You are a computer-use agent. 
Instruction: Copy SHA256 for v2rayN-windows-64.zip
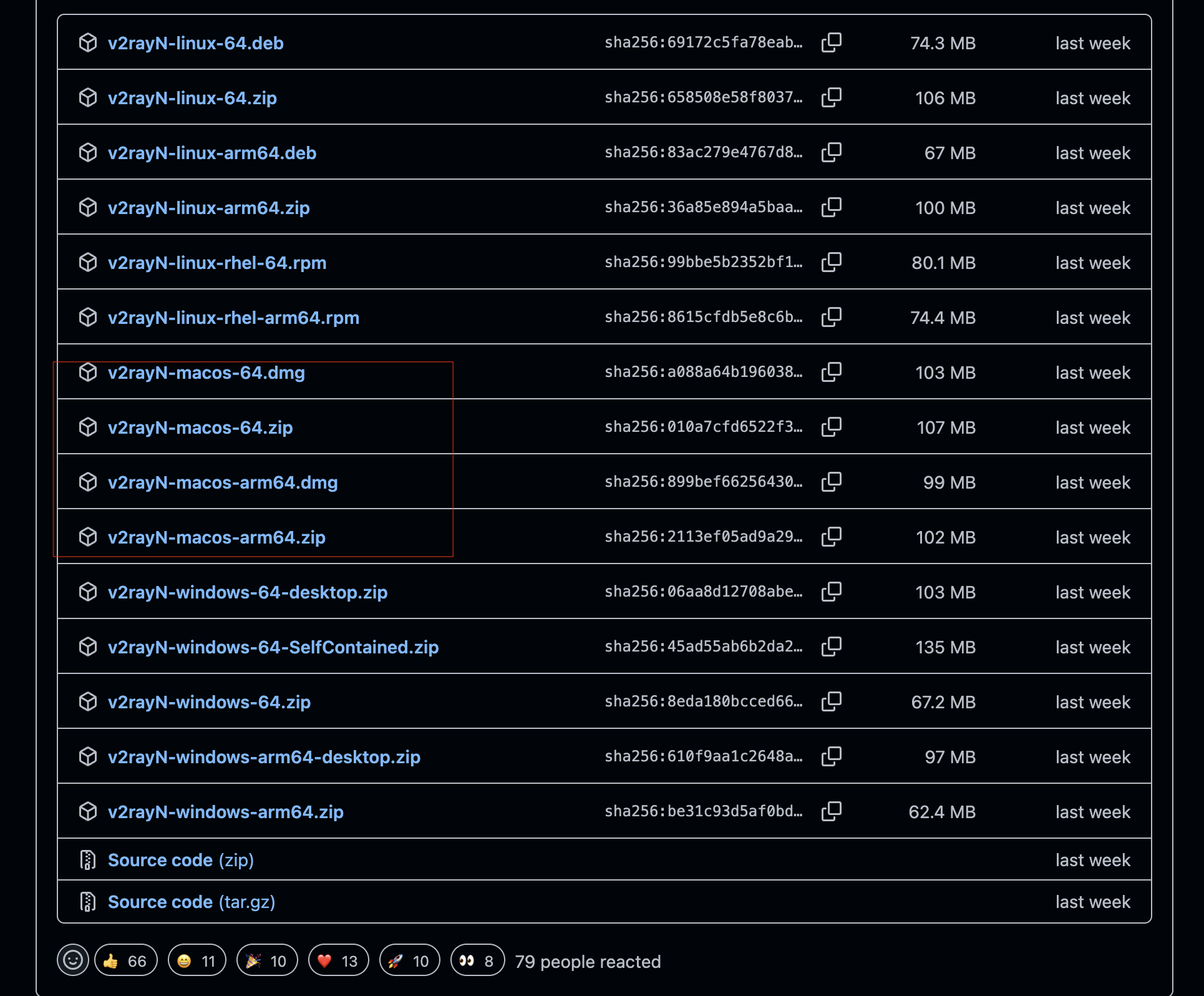[831, 701]
